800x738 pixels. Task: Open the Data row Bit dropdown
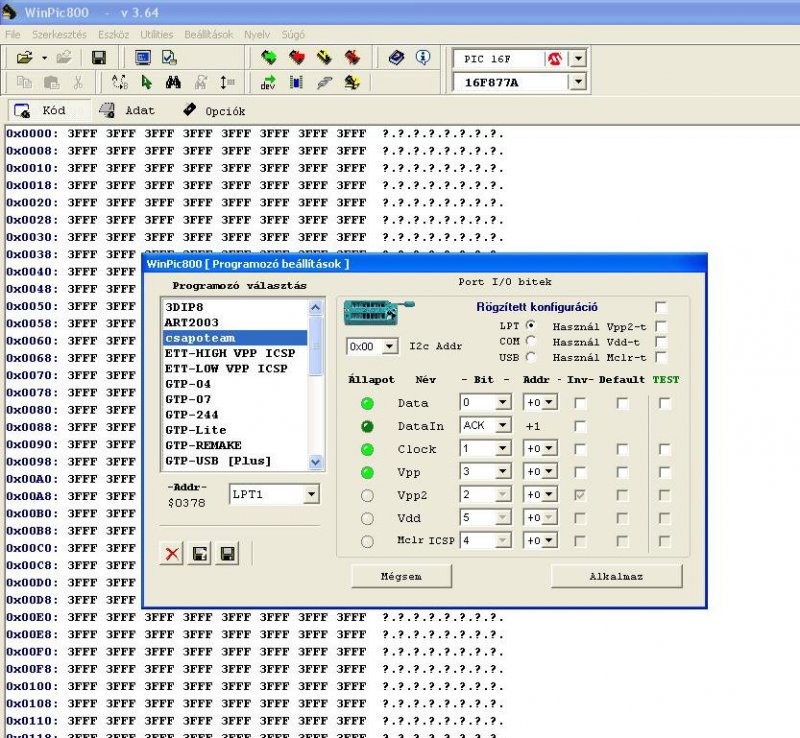point(503,403)
